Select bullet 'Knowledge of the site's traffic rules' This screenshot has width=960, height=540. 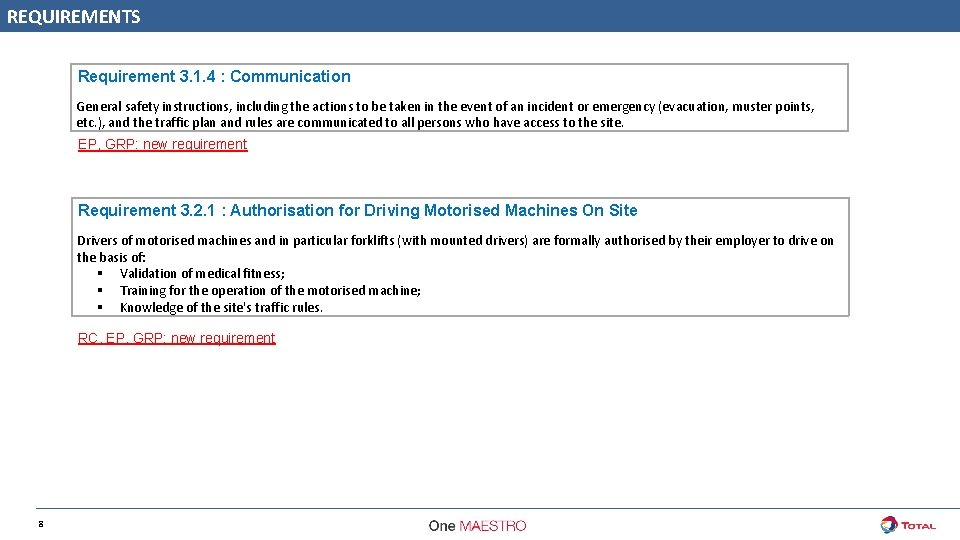tap(221, 307)
